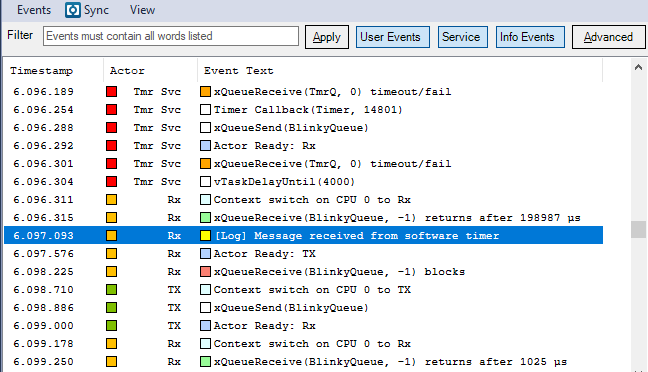The height and width of the screenshot is (372, 648).
Task: Sort by Event Text column header
Action: point(238,71)
